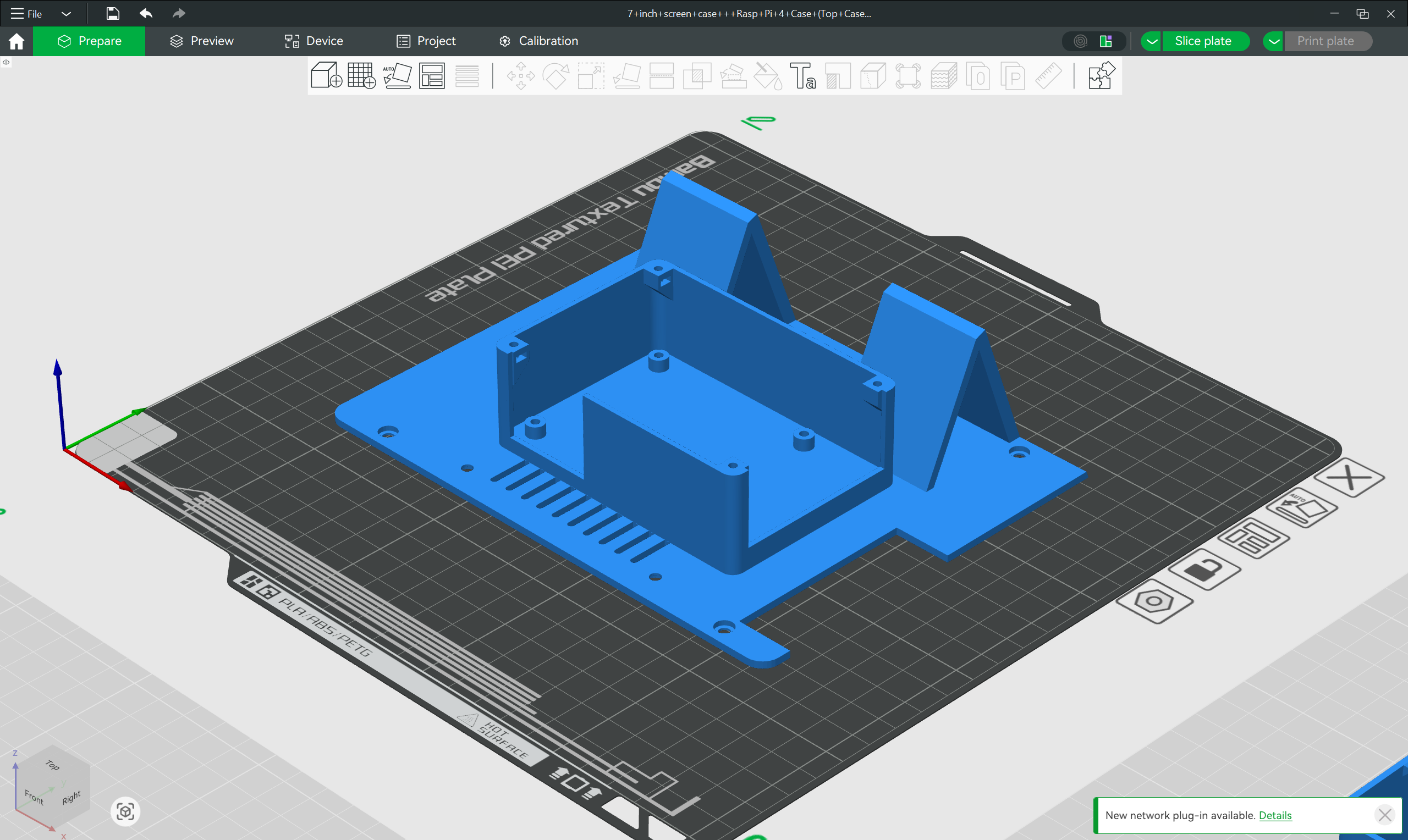Click the plate's arrange icon
Screen dimensions: 1408x840
(1254, 538)
